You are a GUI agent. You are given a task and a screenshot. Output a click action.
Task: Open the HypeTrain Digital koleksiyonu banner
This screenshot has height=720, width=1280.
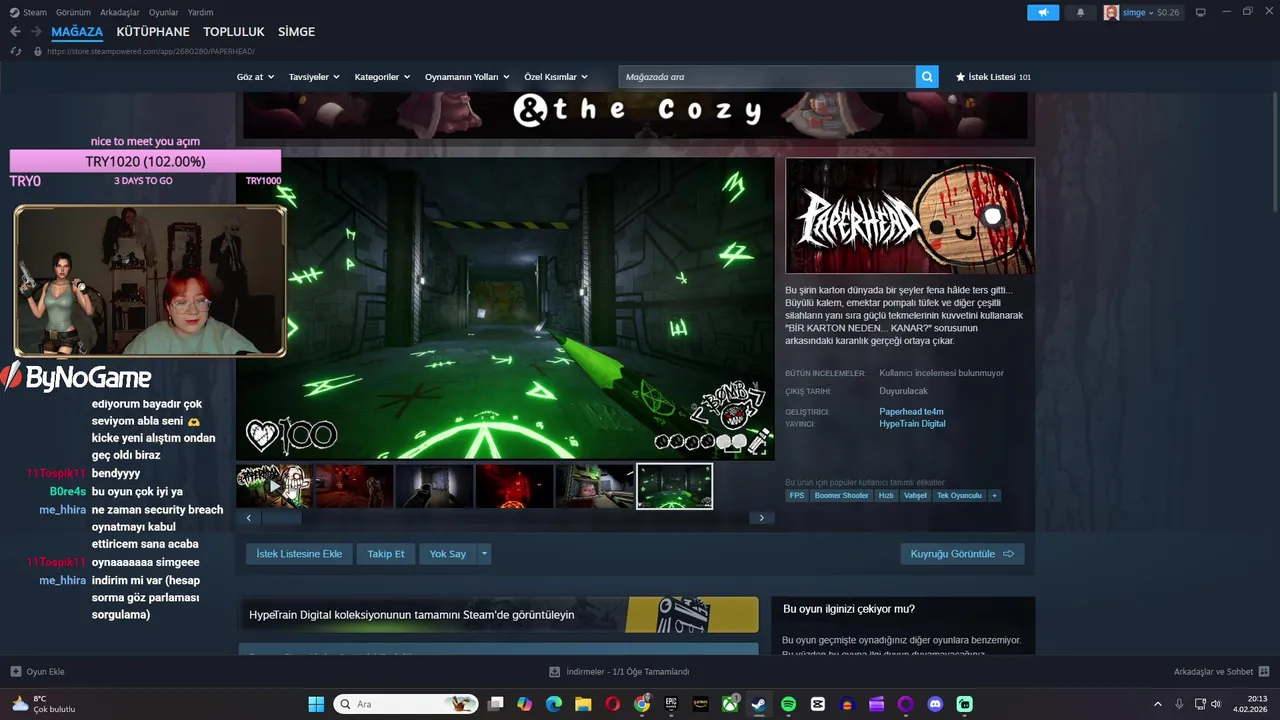(x=499, y=615)
